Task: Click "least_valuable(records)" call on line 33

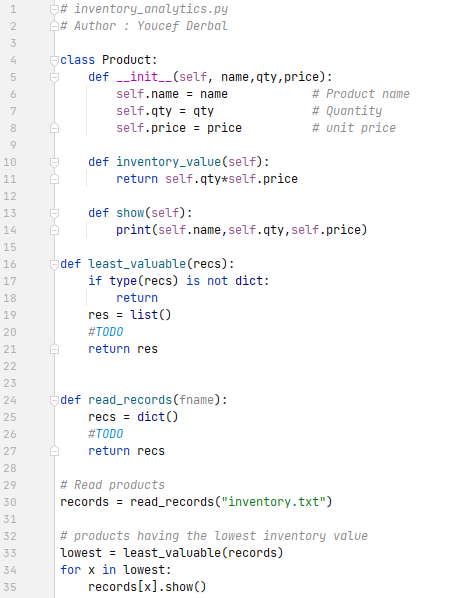Action: coord(203,553)
